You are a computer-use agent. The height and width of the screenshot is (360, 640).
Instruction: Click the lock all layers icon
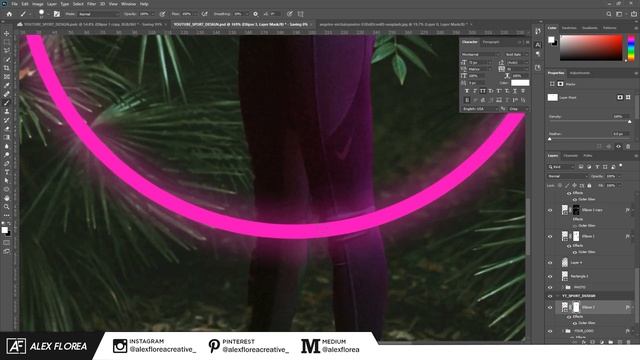coord(589,186)
